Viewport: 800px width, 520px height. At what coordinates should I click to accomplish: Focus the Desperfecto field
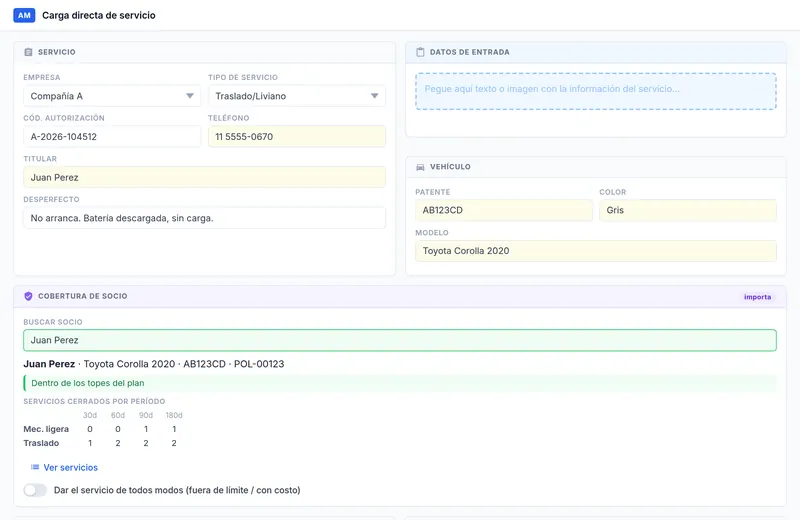pyautogui.click(x=204, y=218)
